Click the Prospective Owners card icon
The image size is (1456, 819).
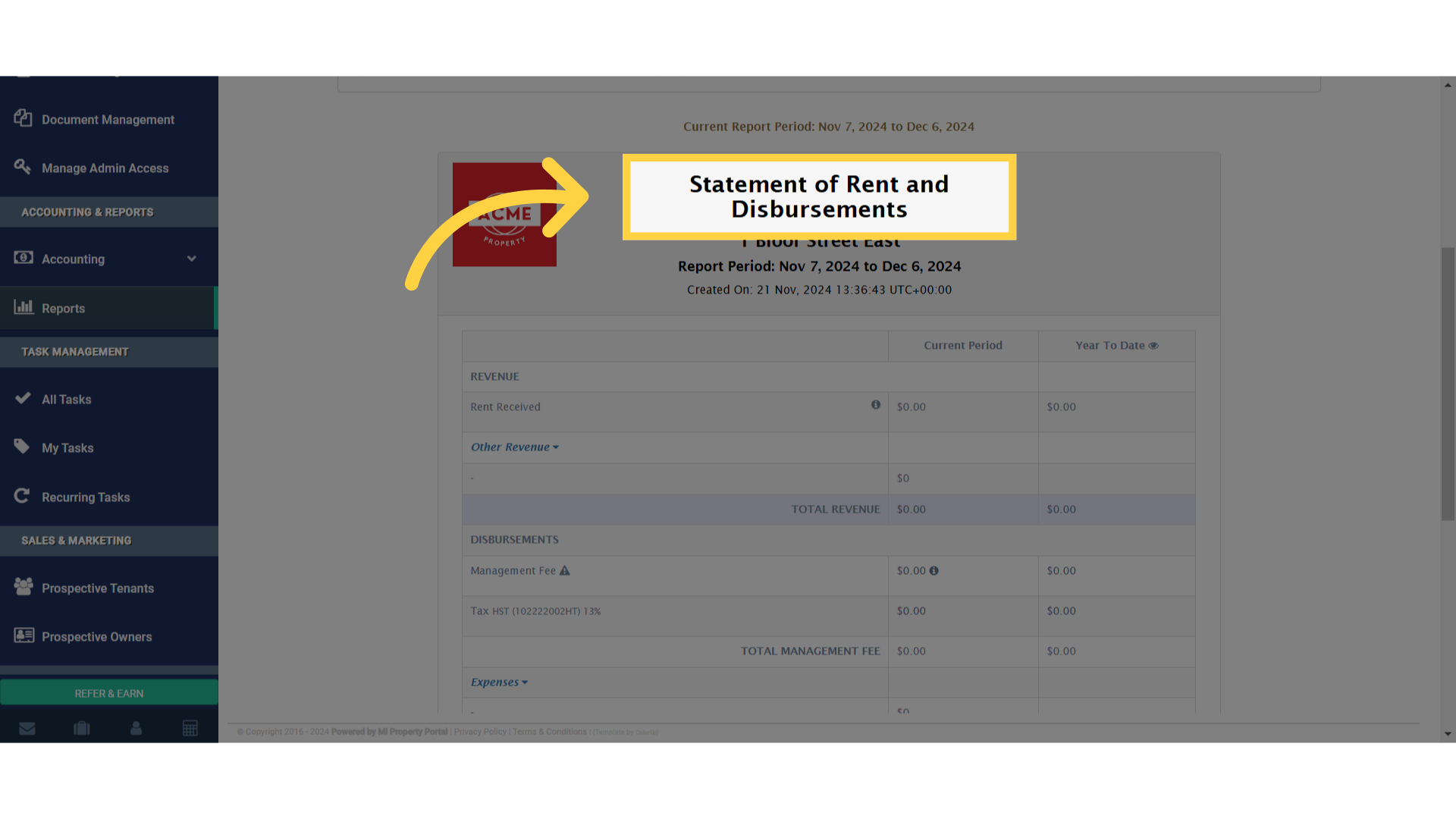tap(24, 635)
